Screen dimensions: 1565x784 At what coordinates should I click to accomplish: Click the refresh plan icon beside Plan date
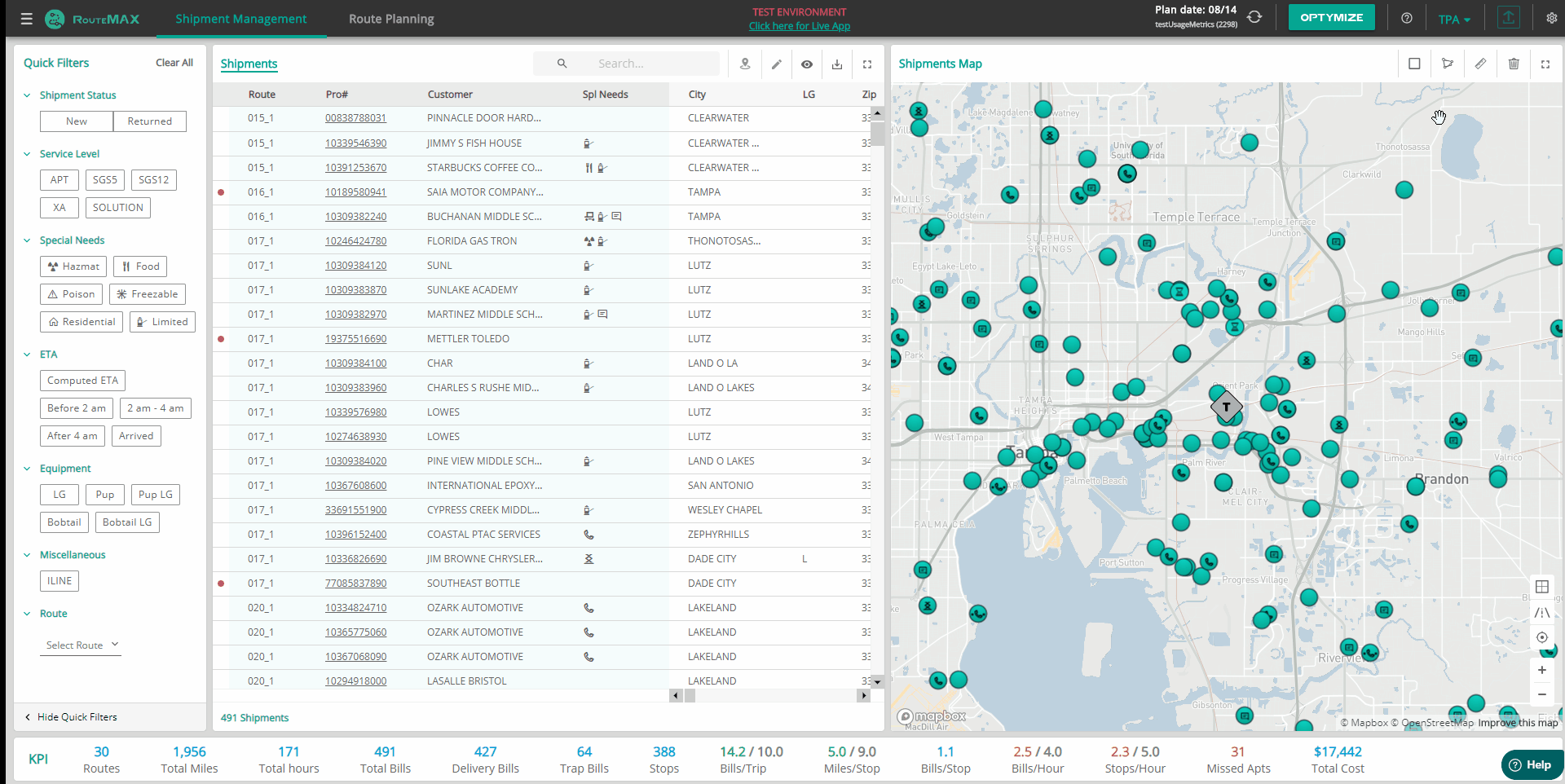coord(1254,17)
